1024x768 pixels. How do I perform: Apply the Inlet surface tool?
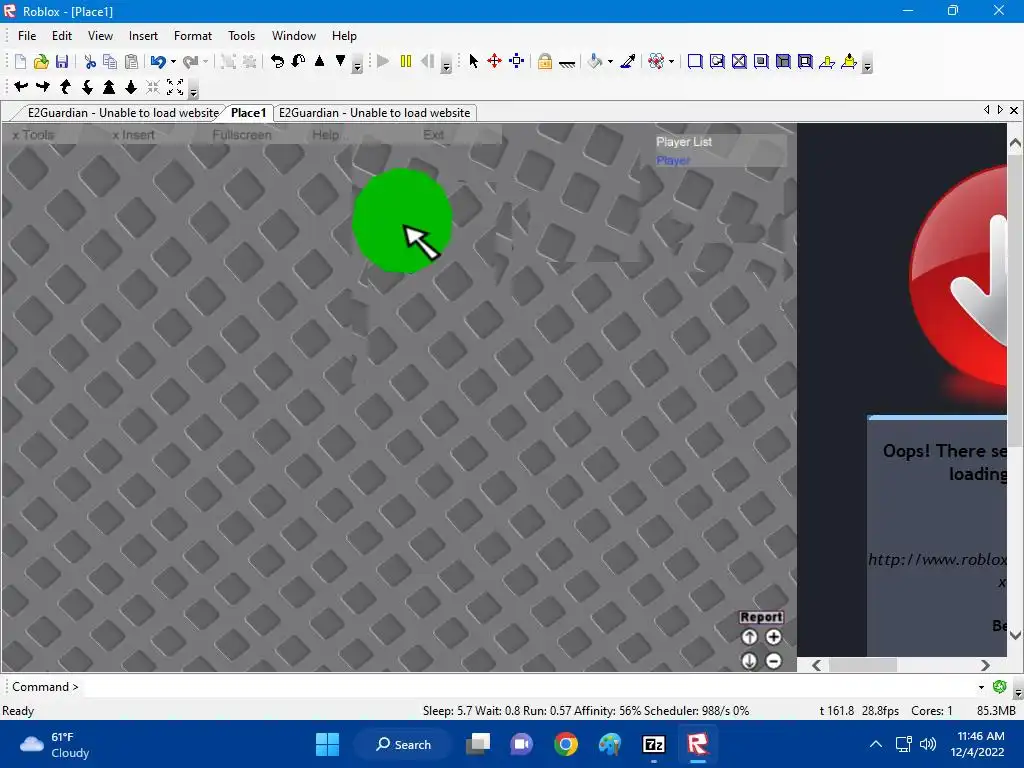(x=783, y=61)
